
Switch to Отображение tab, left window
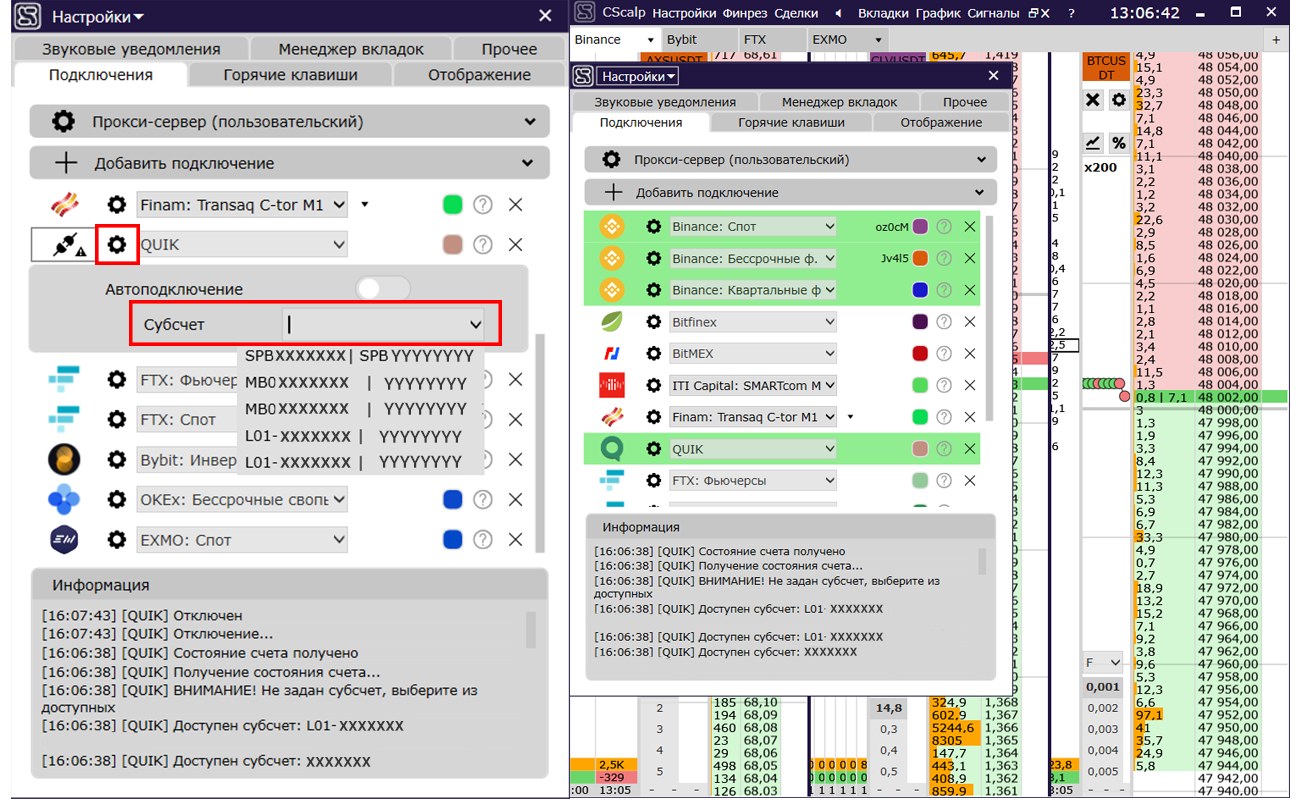(x=479, y=75)
